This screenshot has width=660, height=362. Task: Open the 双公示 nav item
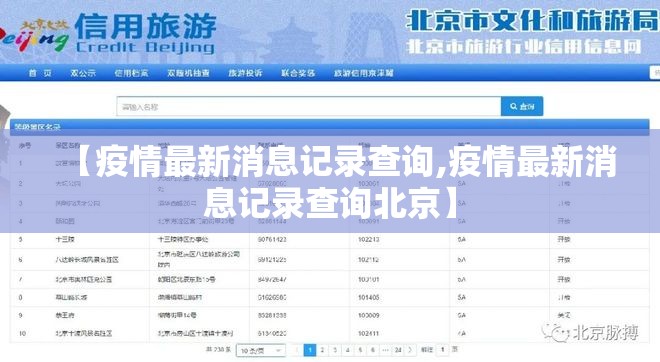click(x=83, y=73)
